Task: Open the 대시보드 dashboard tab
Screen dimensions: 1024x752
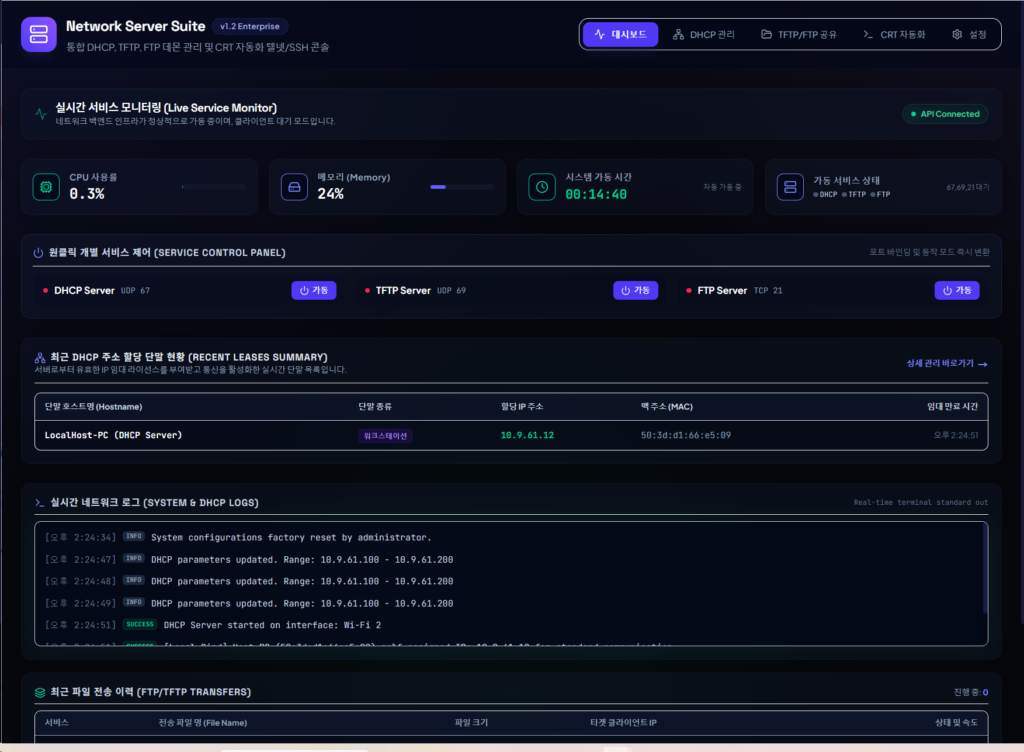Action: [620, 35]
